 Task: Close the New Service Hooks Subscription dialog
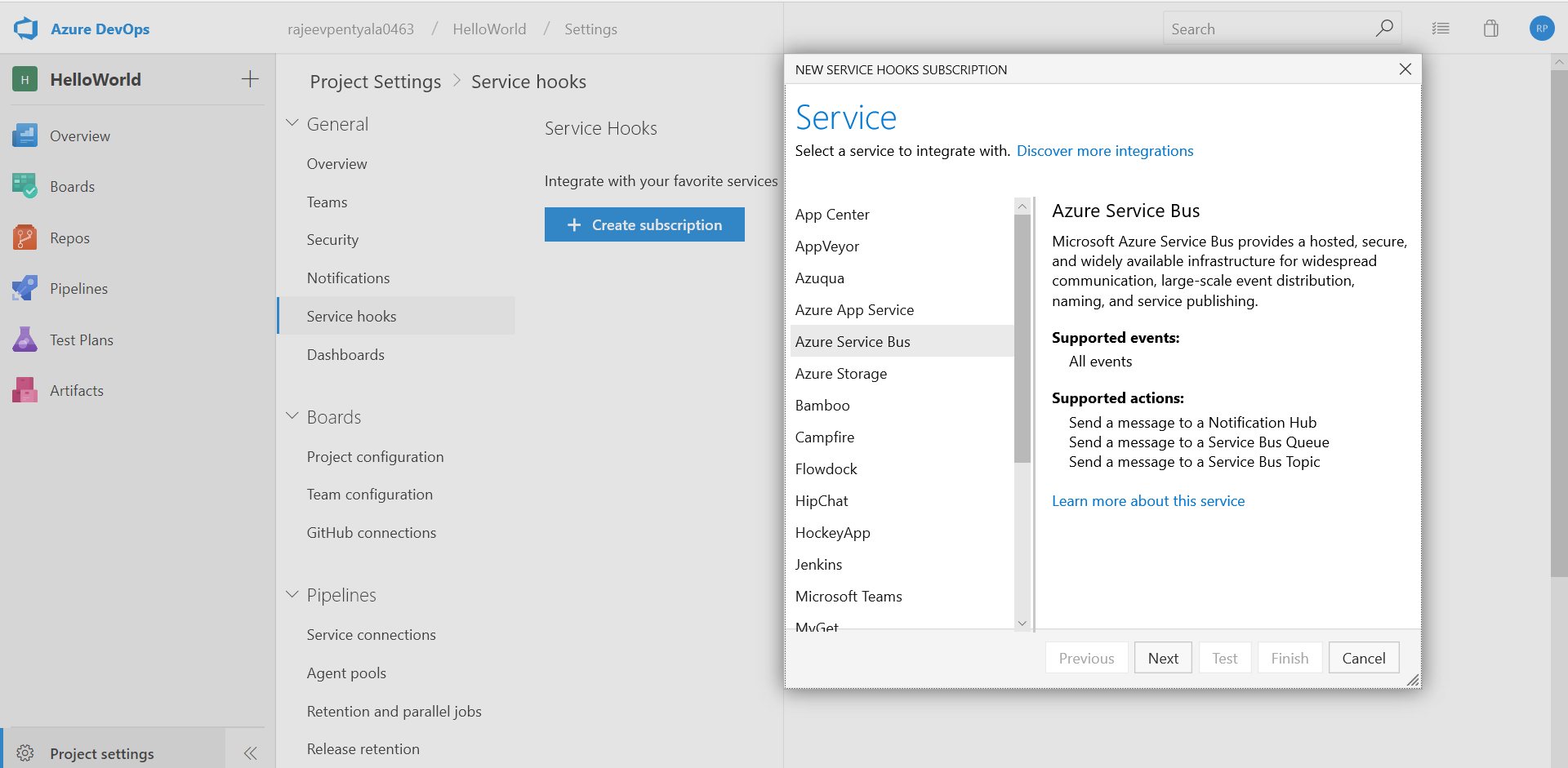[x=1405, y=69]
